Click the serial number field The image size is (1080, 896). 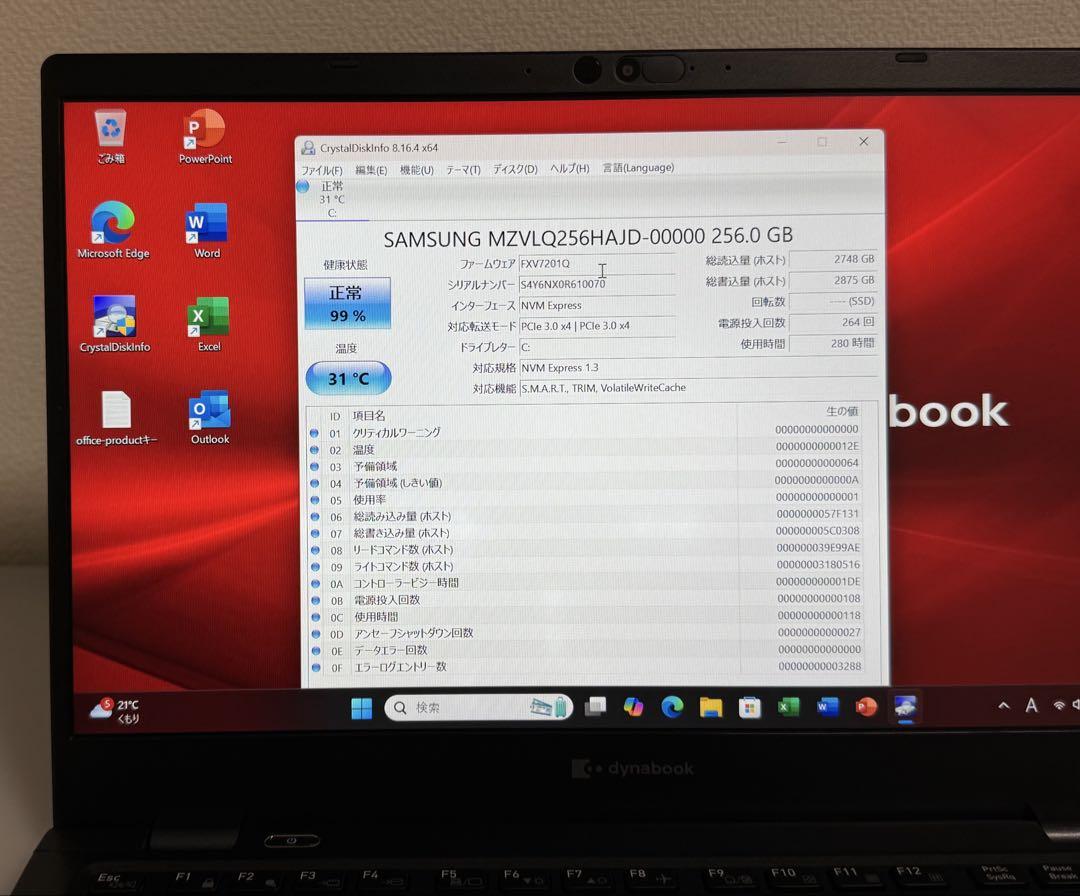596,284
